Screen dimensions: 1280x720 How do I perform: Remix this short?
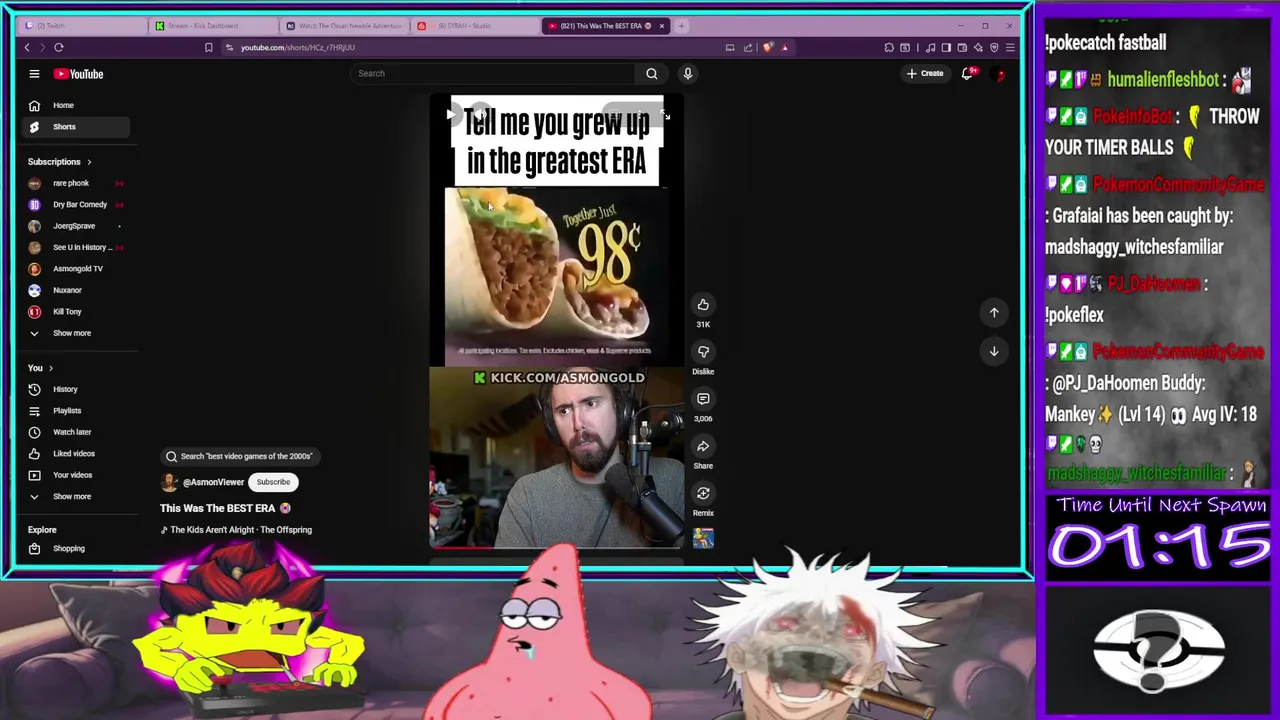pyautogui.click(x=703, y=493)
